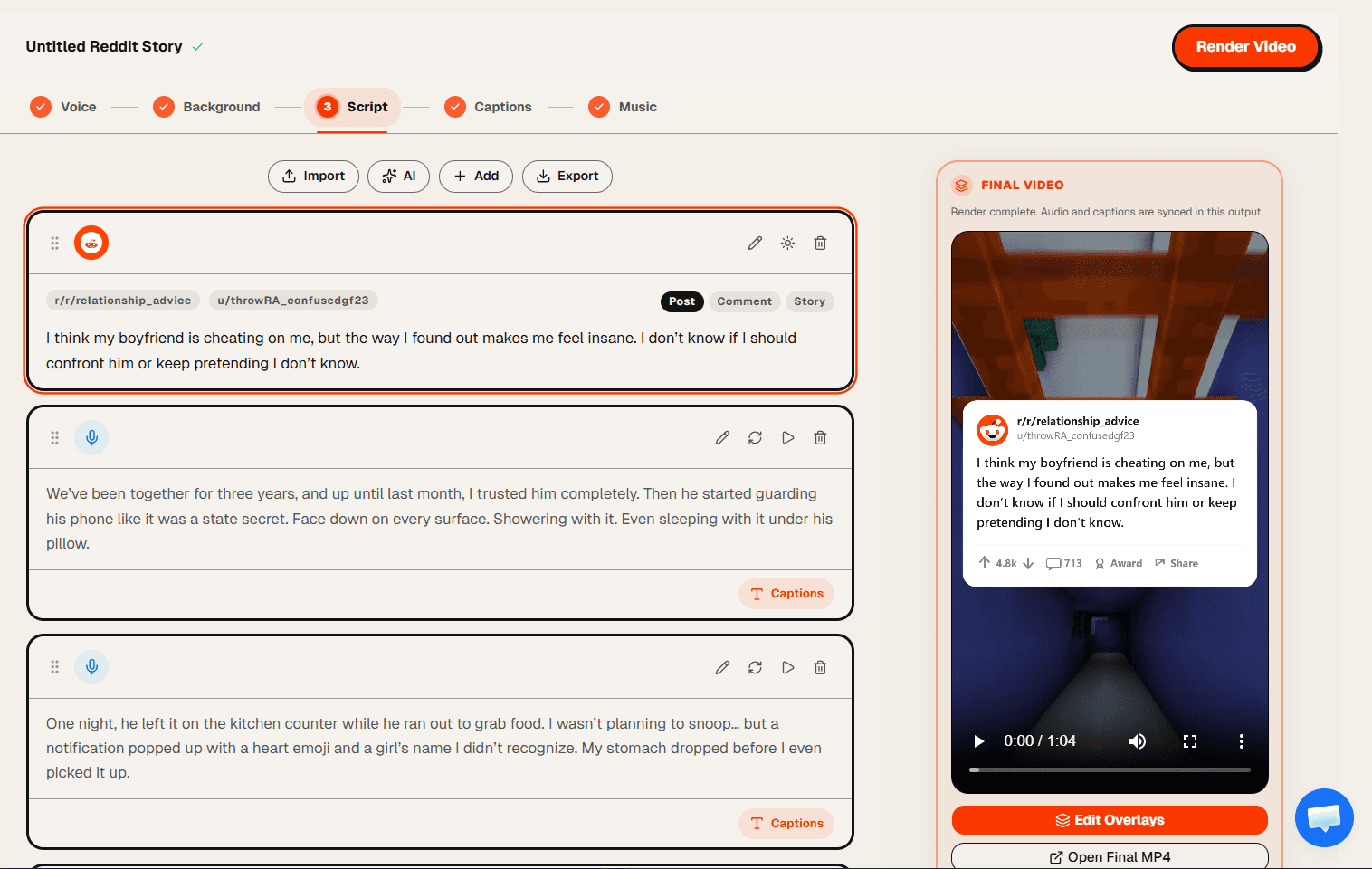
Task: Open the AI script generator
Action: point(398,176)
